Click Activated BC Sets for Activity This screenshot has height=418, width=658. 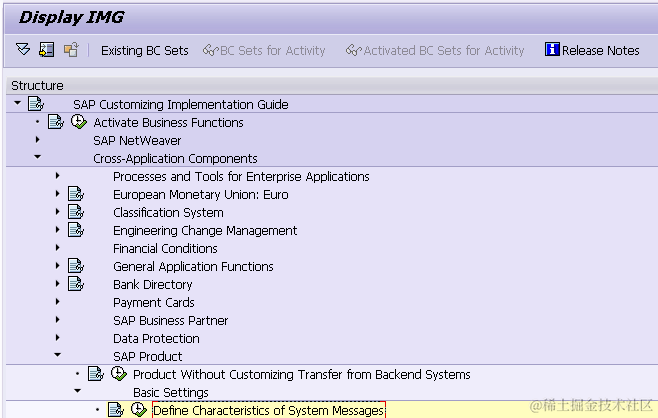click(x=435, y=50)
